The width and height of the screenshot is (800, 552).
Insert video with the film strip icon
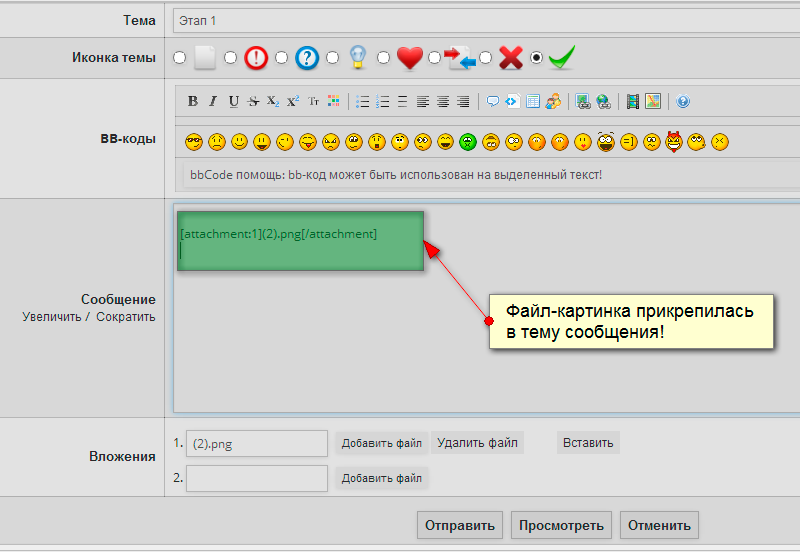[633, 101]
